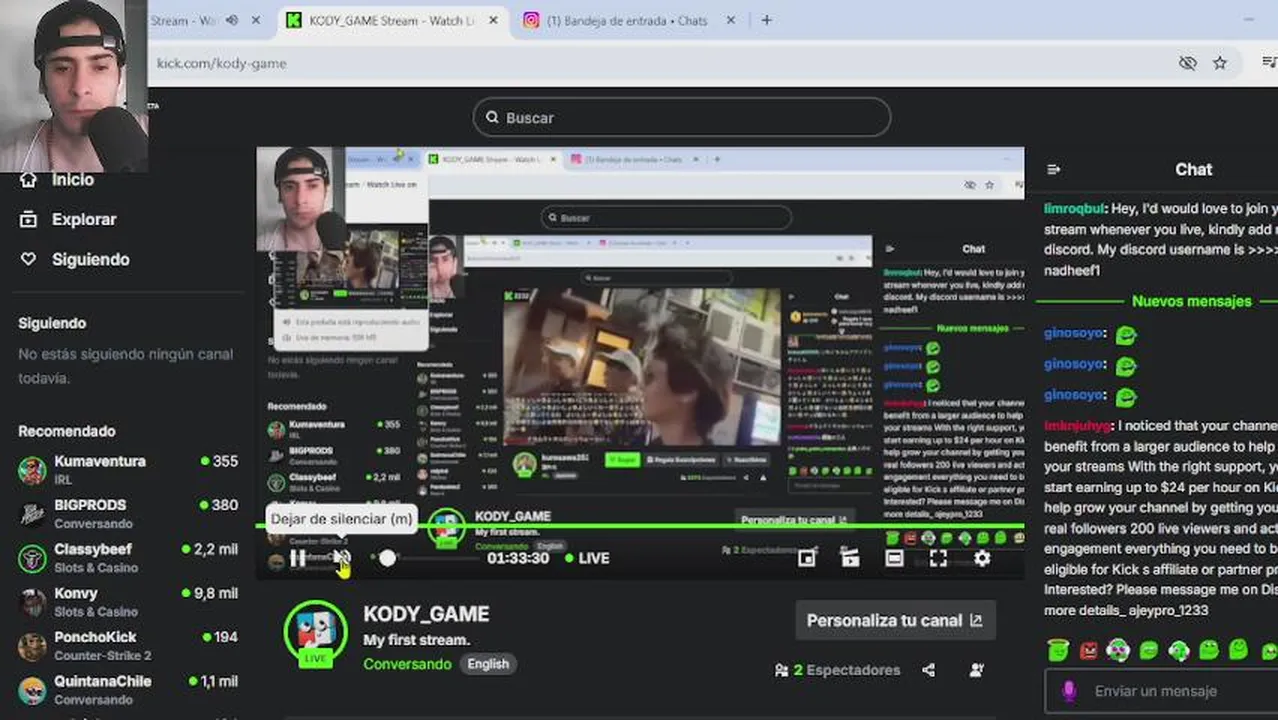The height and width of the screenshot is (720, 1278).
Task: Open the Conversando category link
Action: [x=407, y=664]
